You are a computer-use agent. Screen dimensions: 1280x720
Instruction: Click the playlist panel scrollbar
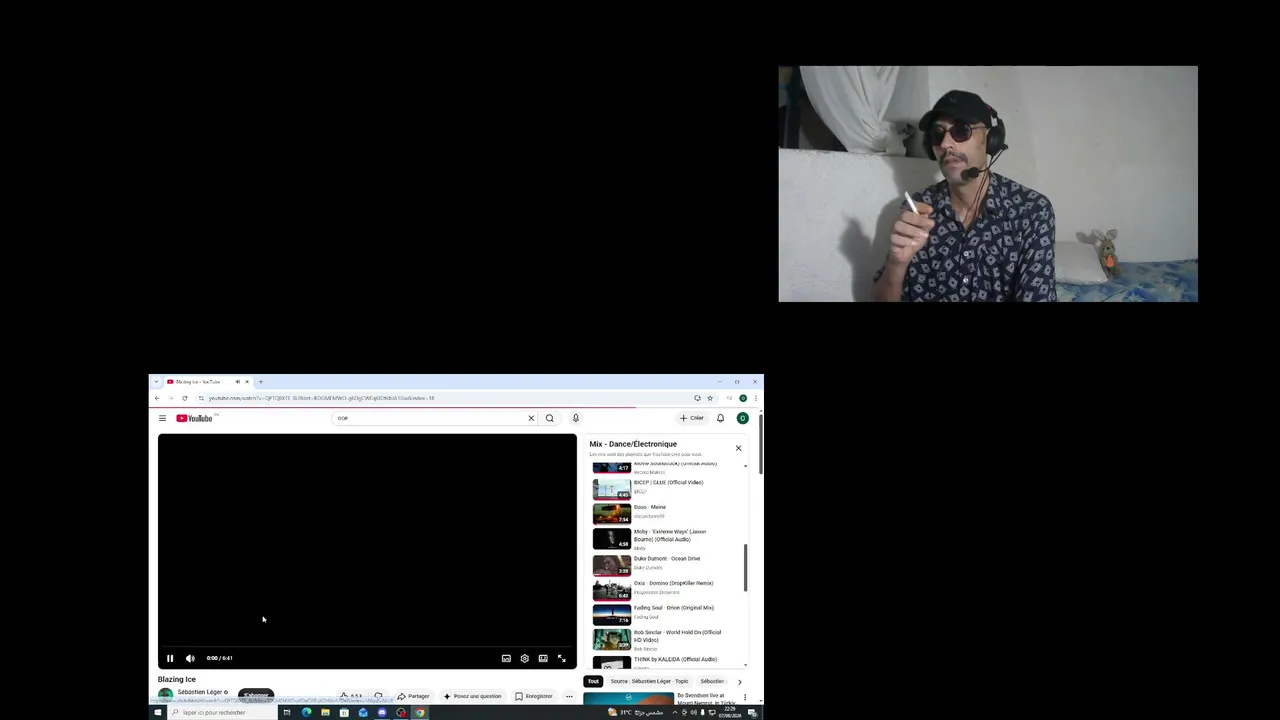(x=746, y=567)
